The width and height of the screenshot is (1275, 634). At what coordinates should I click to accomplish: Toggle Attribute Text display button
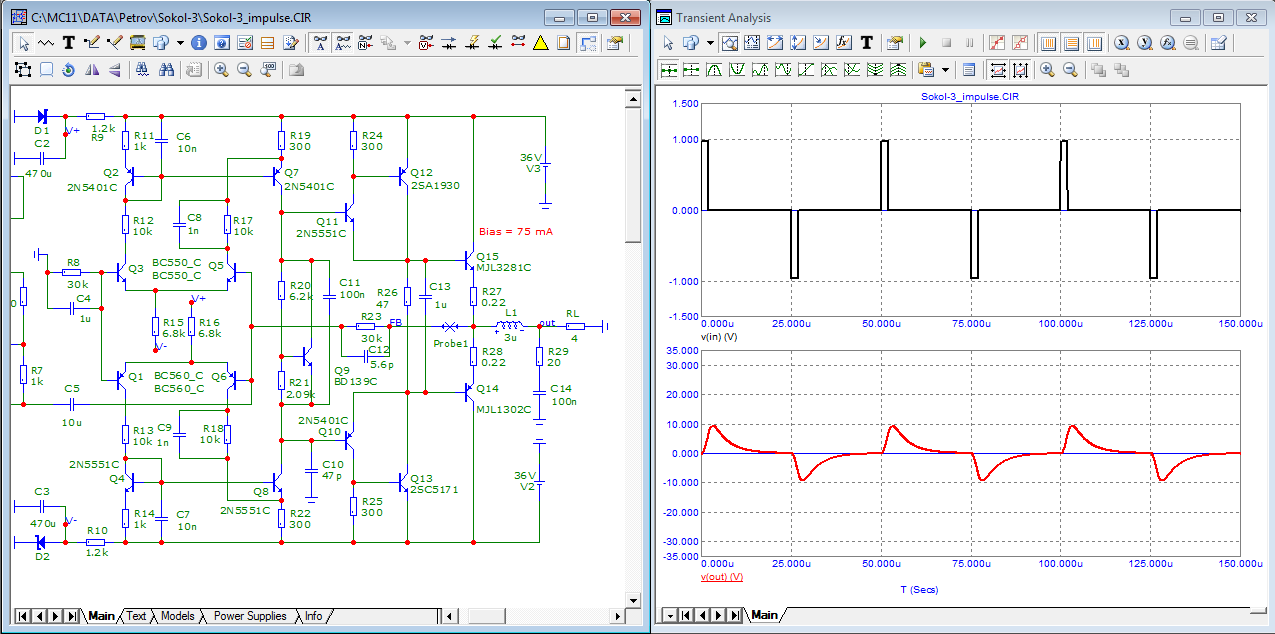(320, 43)
